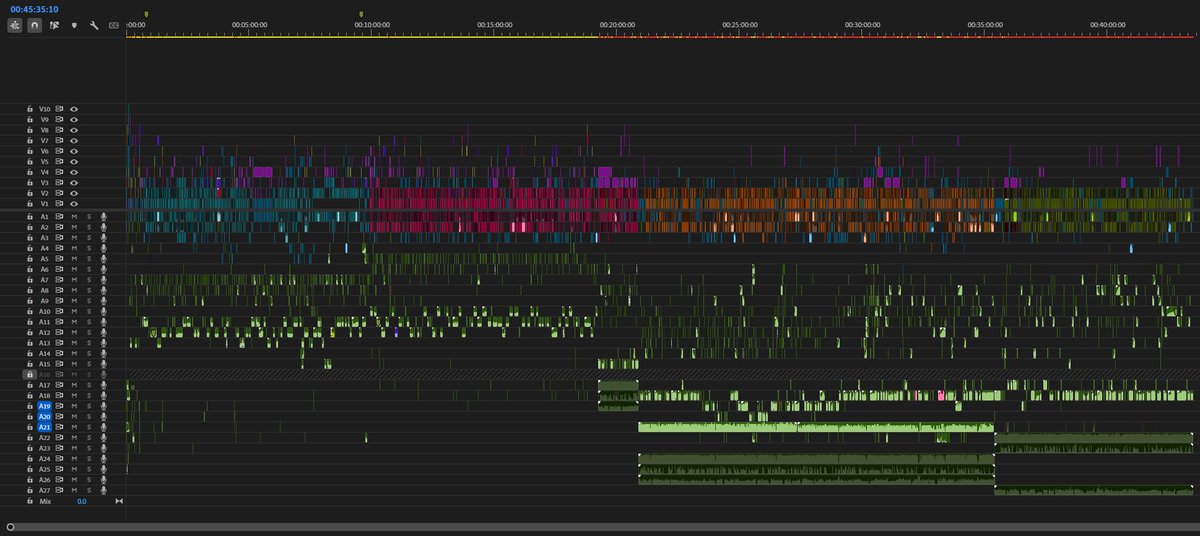Click voice-over record mic on A10
This screenshot has width=1200, height=536.
103,312
